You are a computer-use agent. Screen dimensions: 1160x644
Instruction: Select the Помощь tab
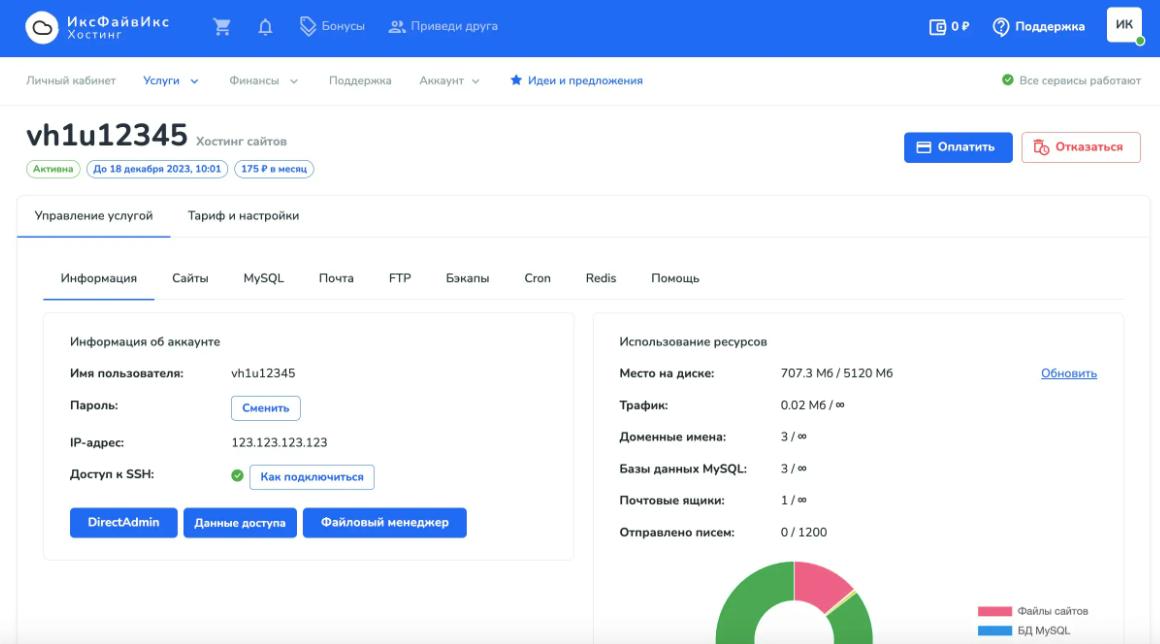pos(675,279)
